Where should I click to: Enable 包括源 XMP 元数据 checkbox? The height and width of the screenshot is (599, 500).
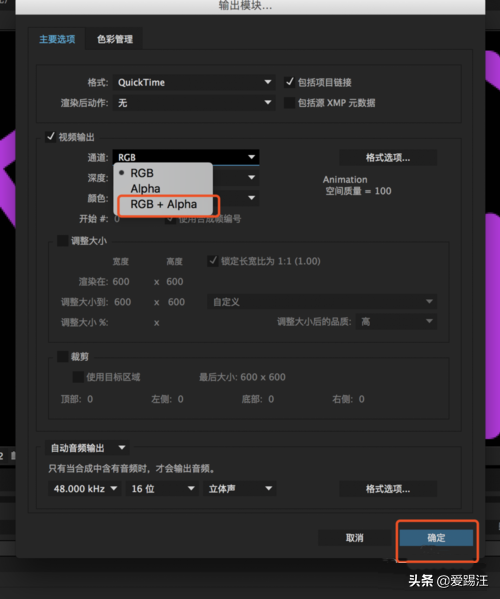tap(290, 103)
